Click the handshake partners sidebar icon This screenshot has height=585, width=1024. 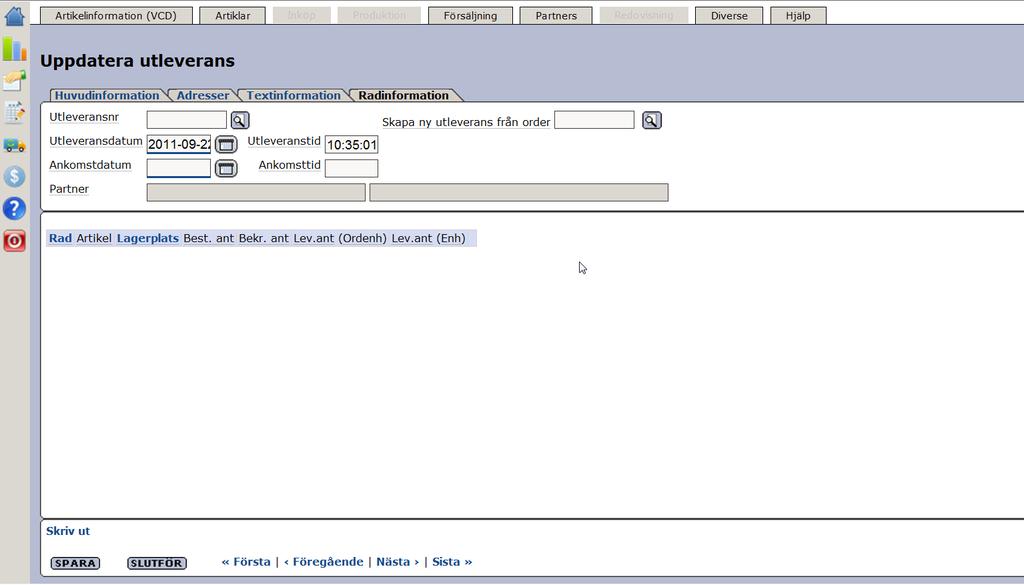click(x=14, y=80)
